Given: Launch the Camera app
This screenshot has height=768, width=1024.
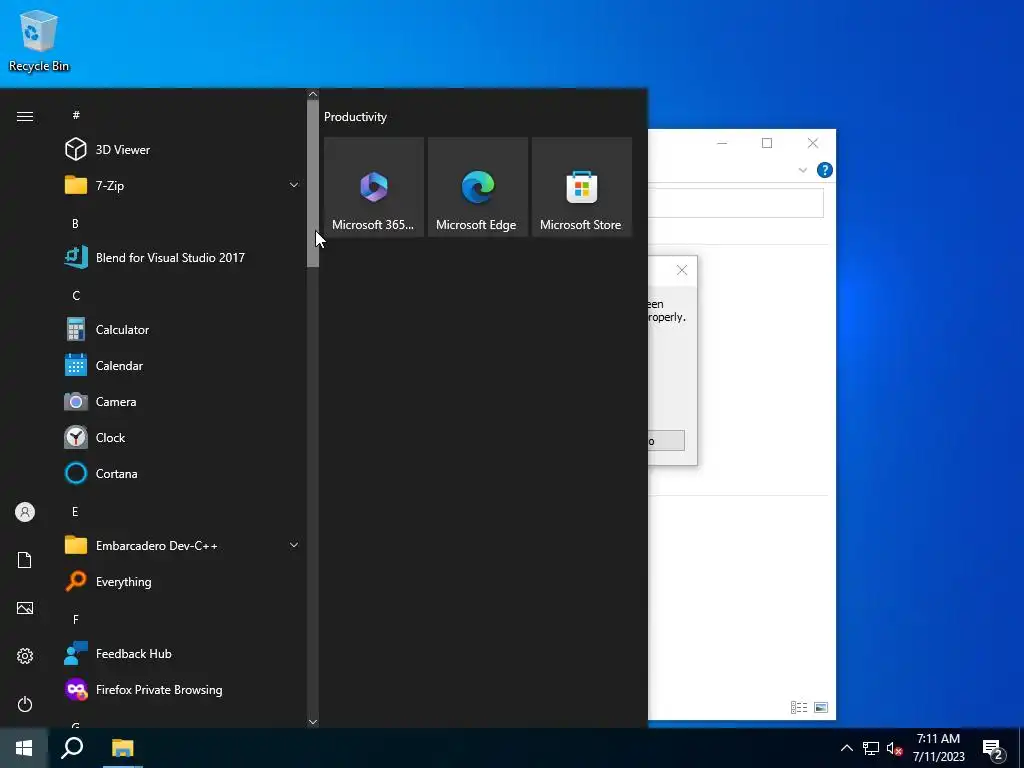Looking at the screenshot, I should pos(183,402).
